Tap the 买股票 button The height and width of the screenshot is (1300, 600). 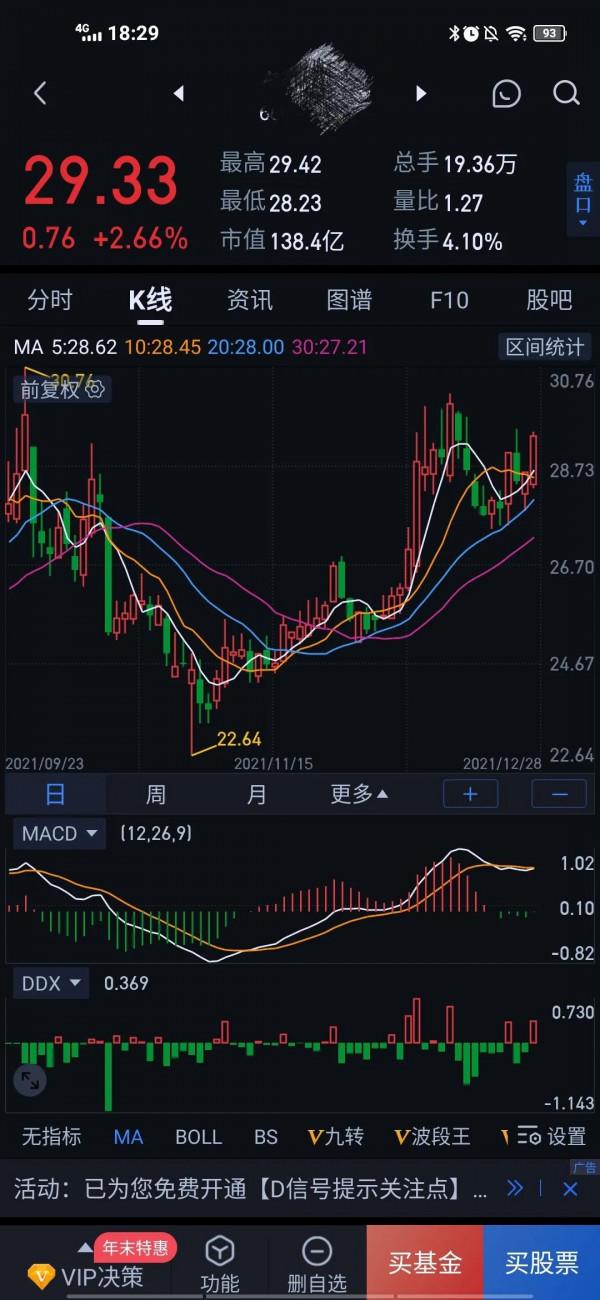click(x=541, y=1262)
